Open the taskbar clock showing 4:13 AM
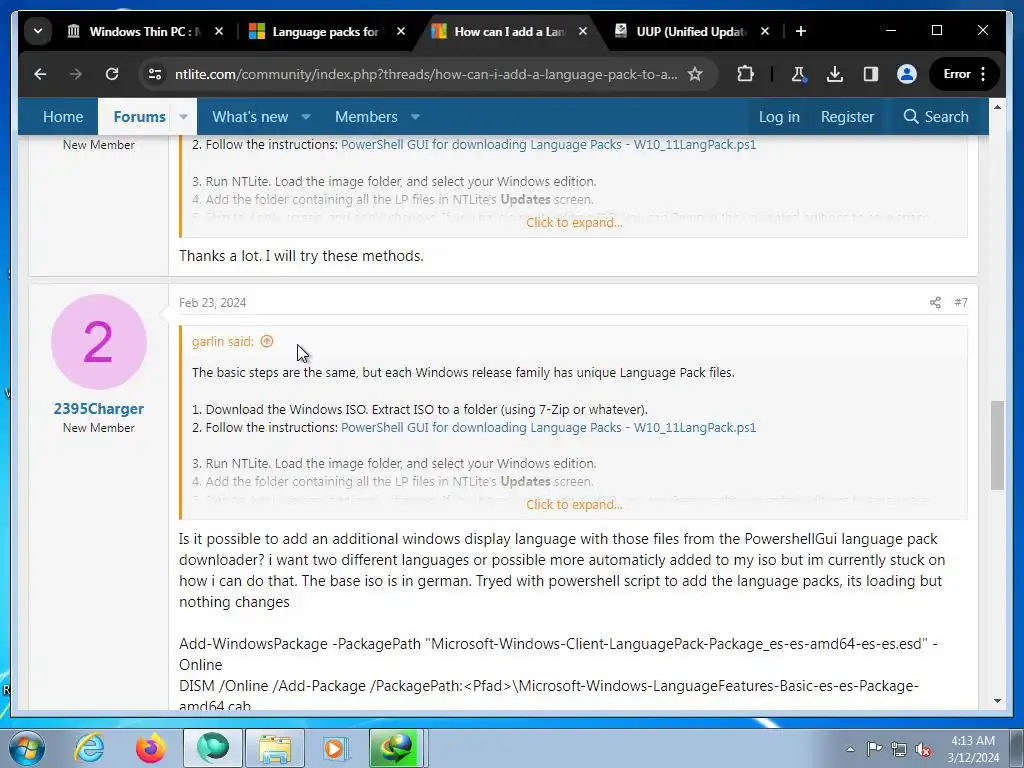This screenshot has width=1024, height=768. coord(973,749)
